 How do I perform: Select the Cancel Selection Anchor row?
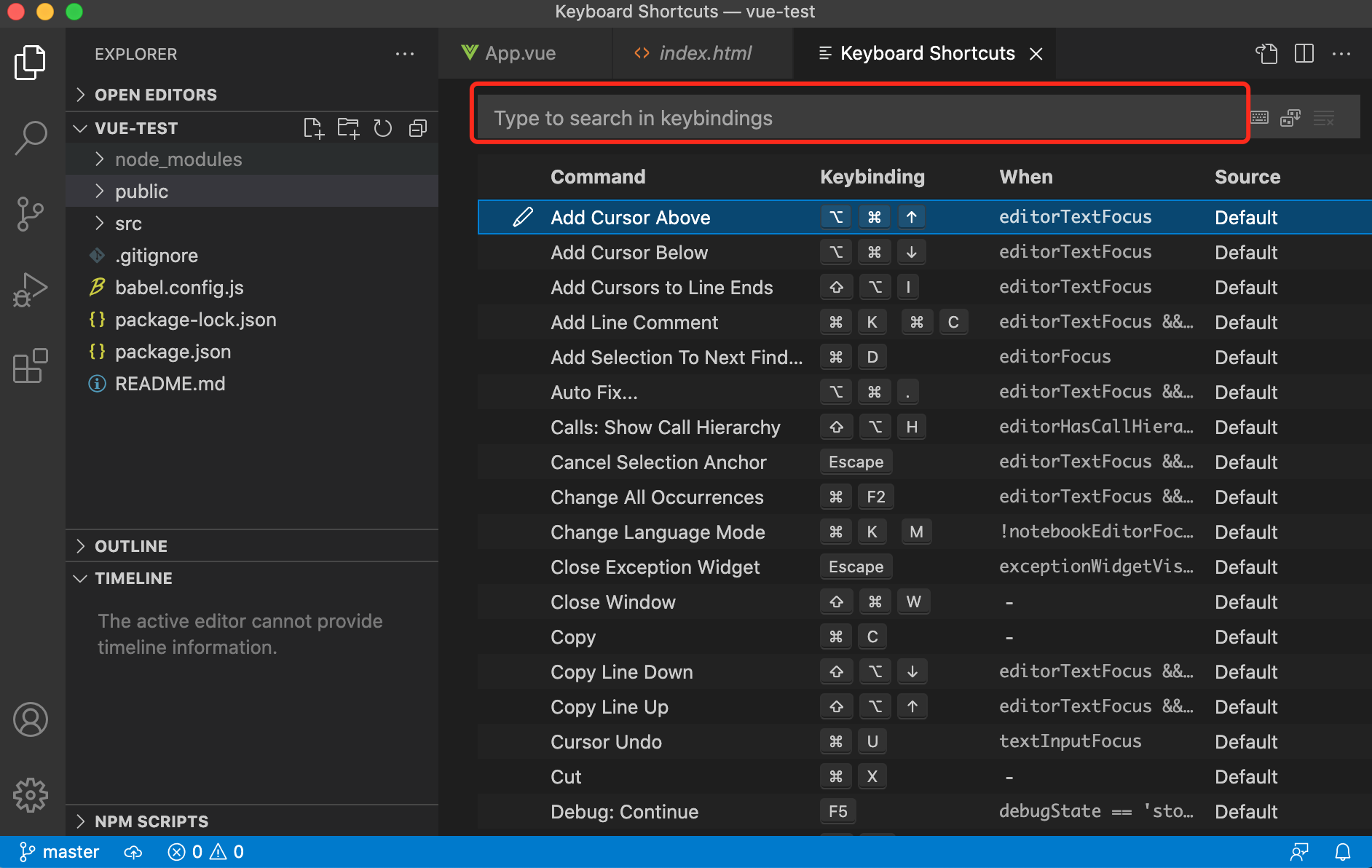[925, 462]
